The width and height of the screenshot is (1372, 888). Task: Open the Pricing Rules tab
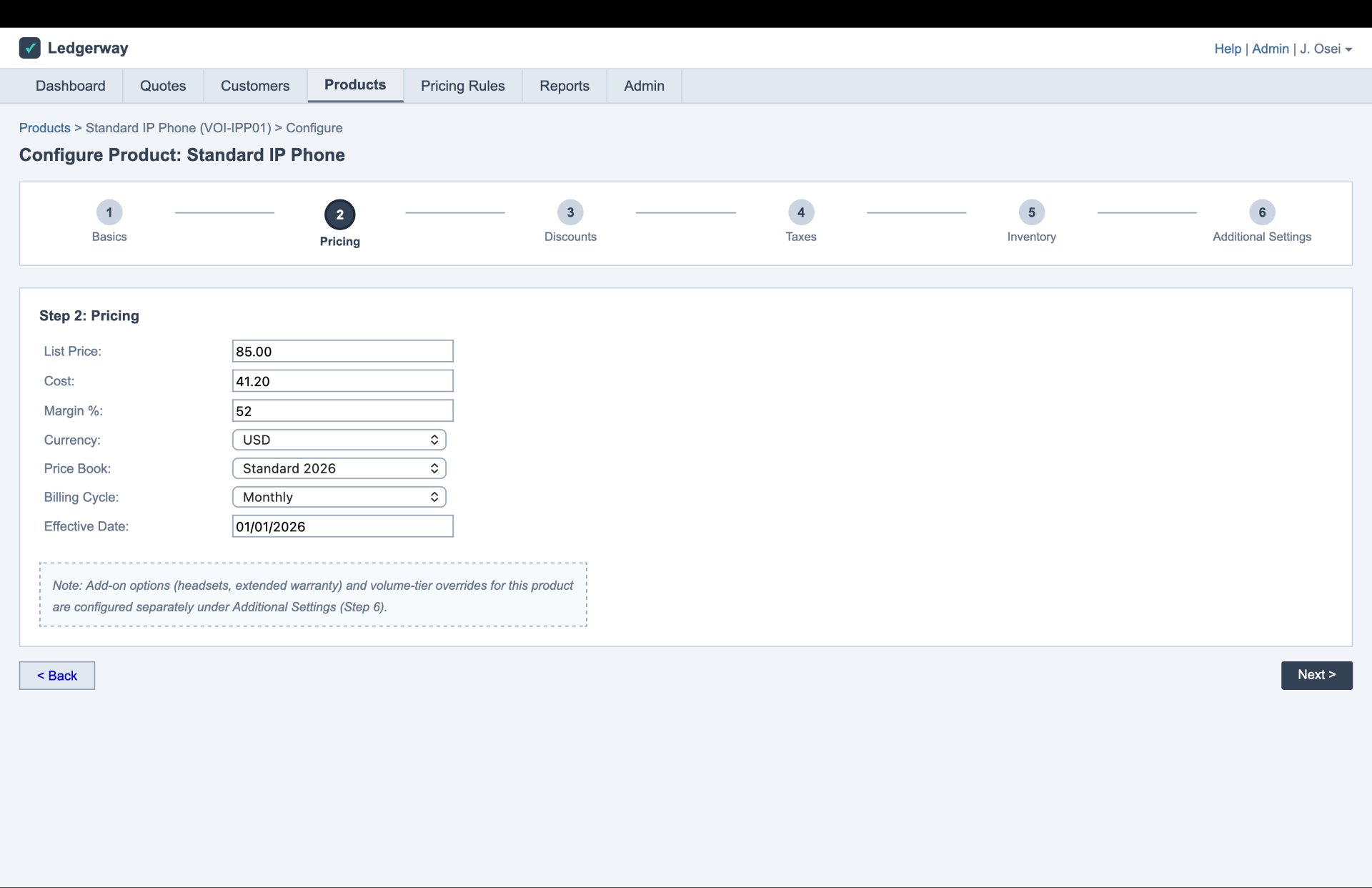click(x=463, y=86)
